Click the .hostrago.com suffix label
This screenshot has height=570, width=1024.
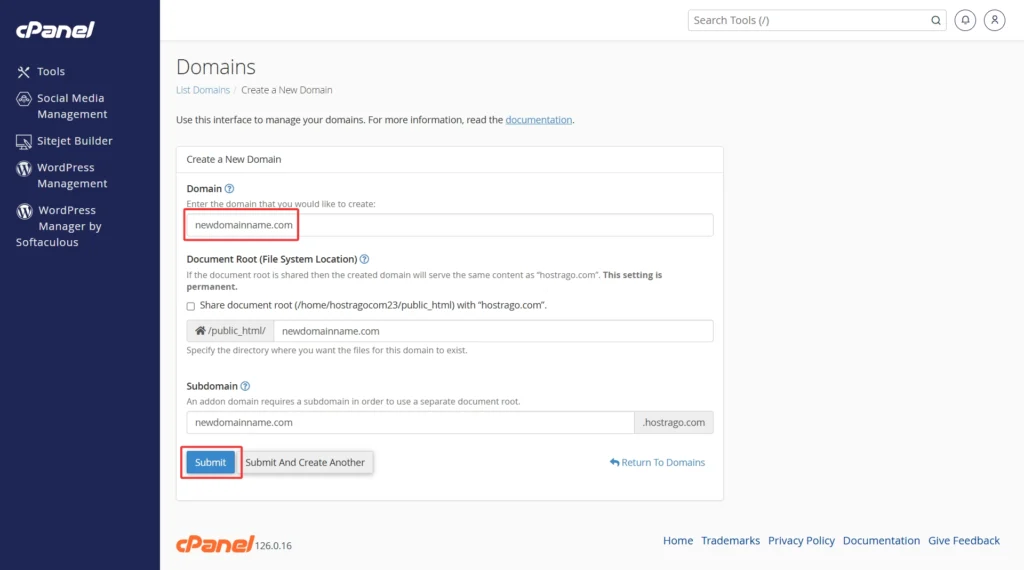[x=673, y=422]
